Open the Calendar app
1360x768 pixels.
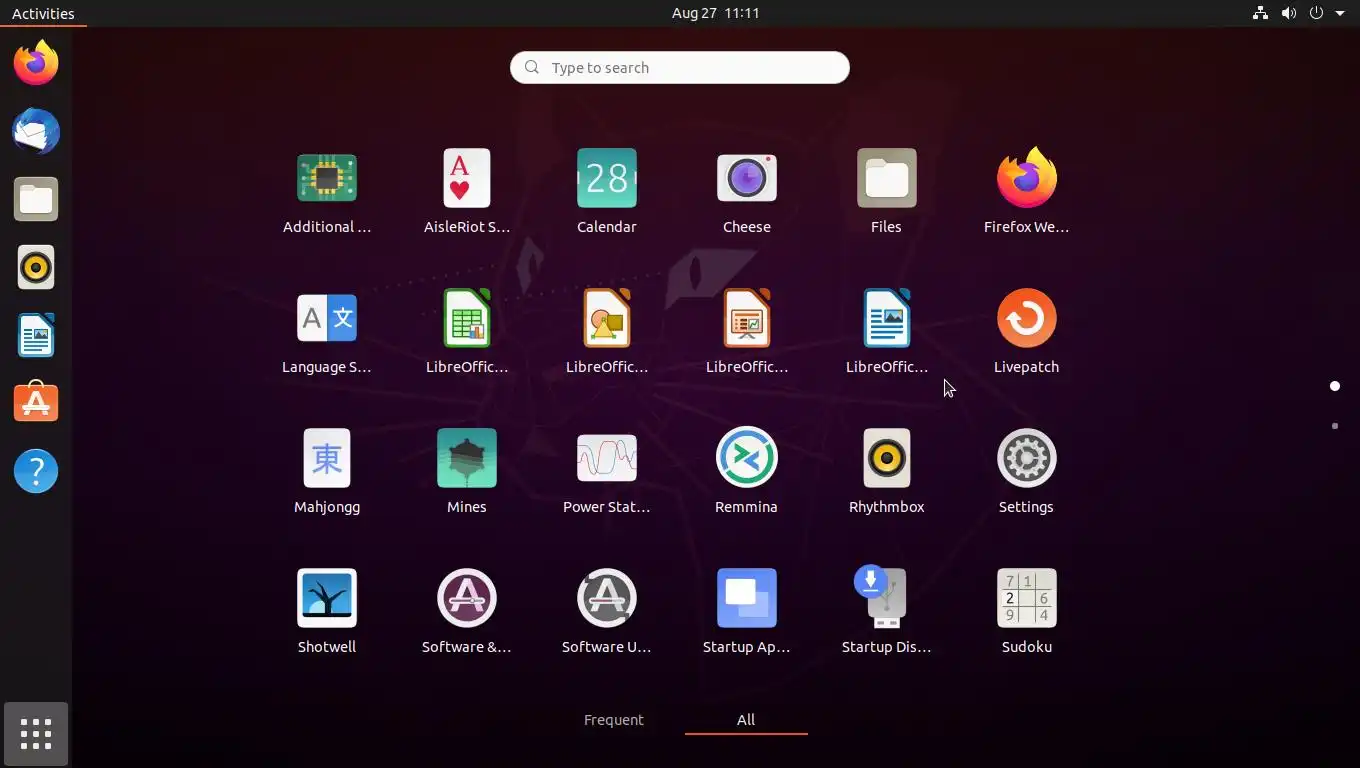pyautogui.click(x=607, y=179)
